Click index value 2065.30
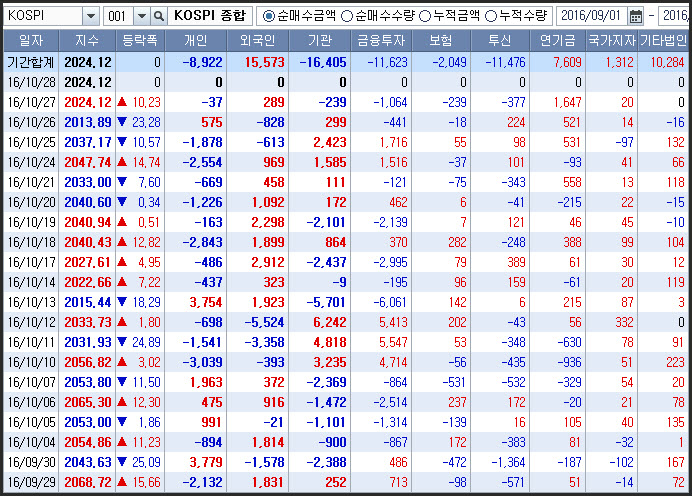692x496 pixels. click(88, 402)
